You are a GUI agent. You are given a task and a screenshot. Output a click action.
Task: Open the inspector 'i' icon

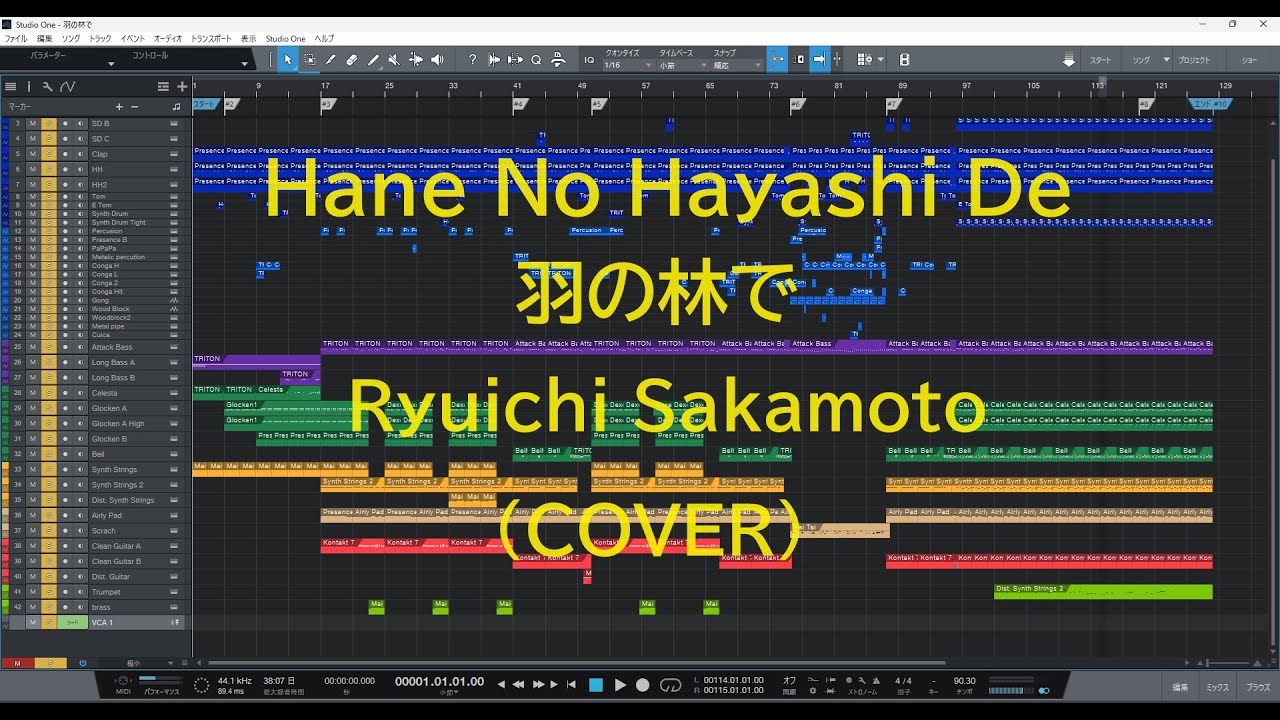click(28, 87)
